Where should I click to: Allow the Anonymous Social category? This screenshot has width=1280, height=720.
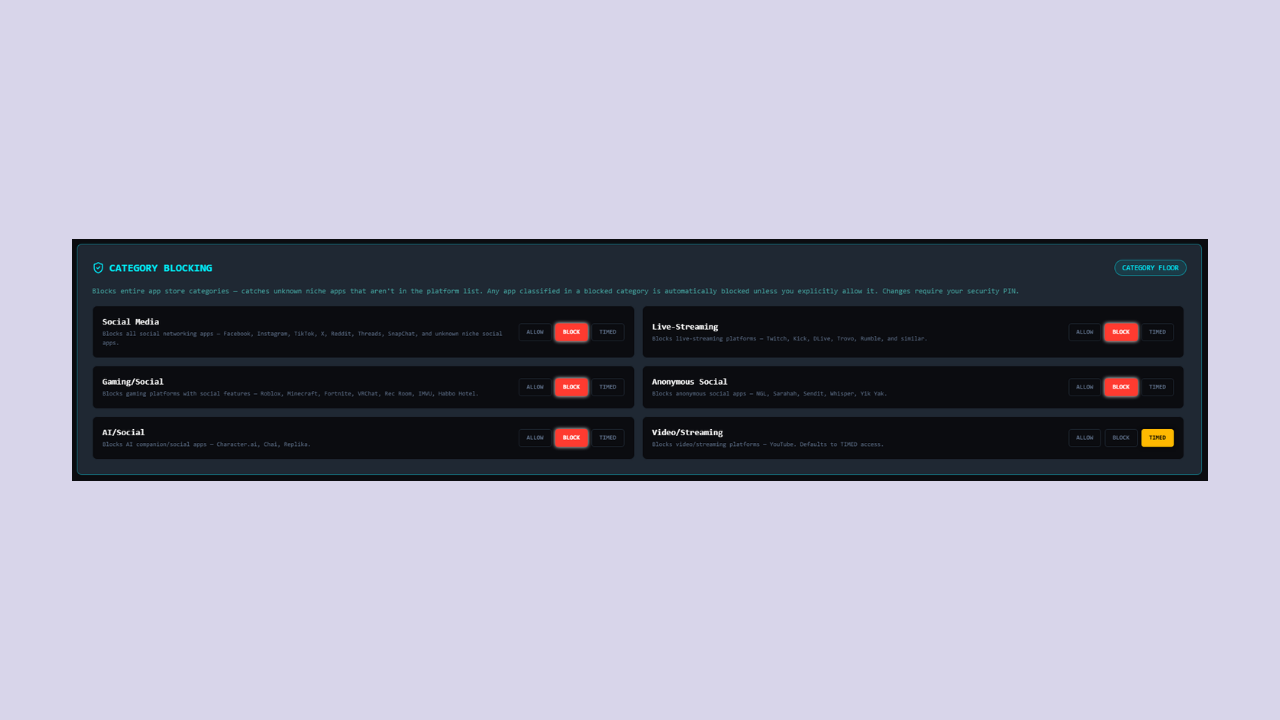(x=1085, y=387)
